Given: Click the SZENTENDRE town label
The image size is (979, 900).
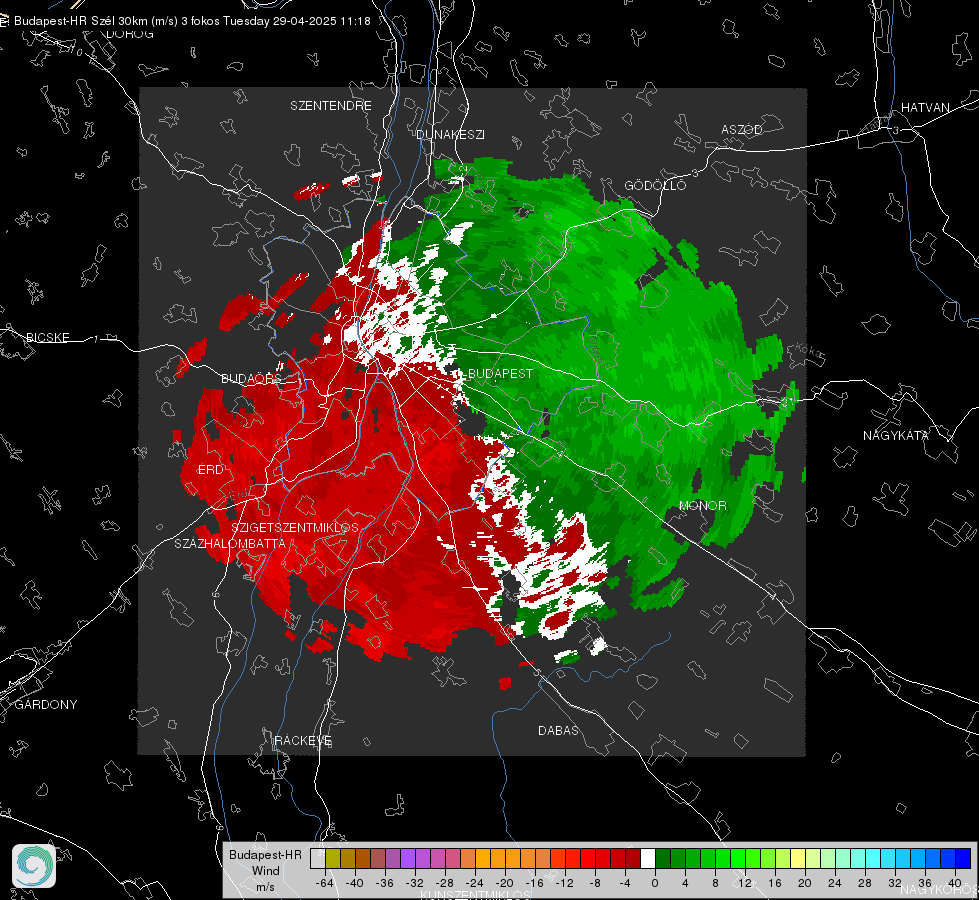Looking at the screenshot, I should click(331, 106).
